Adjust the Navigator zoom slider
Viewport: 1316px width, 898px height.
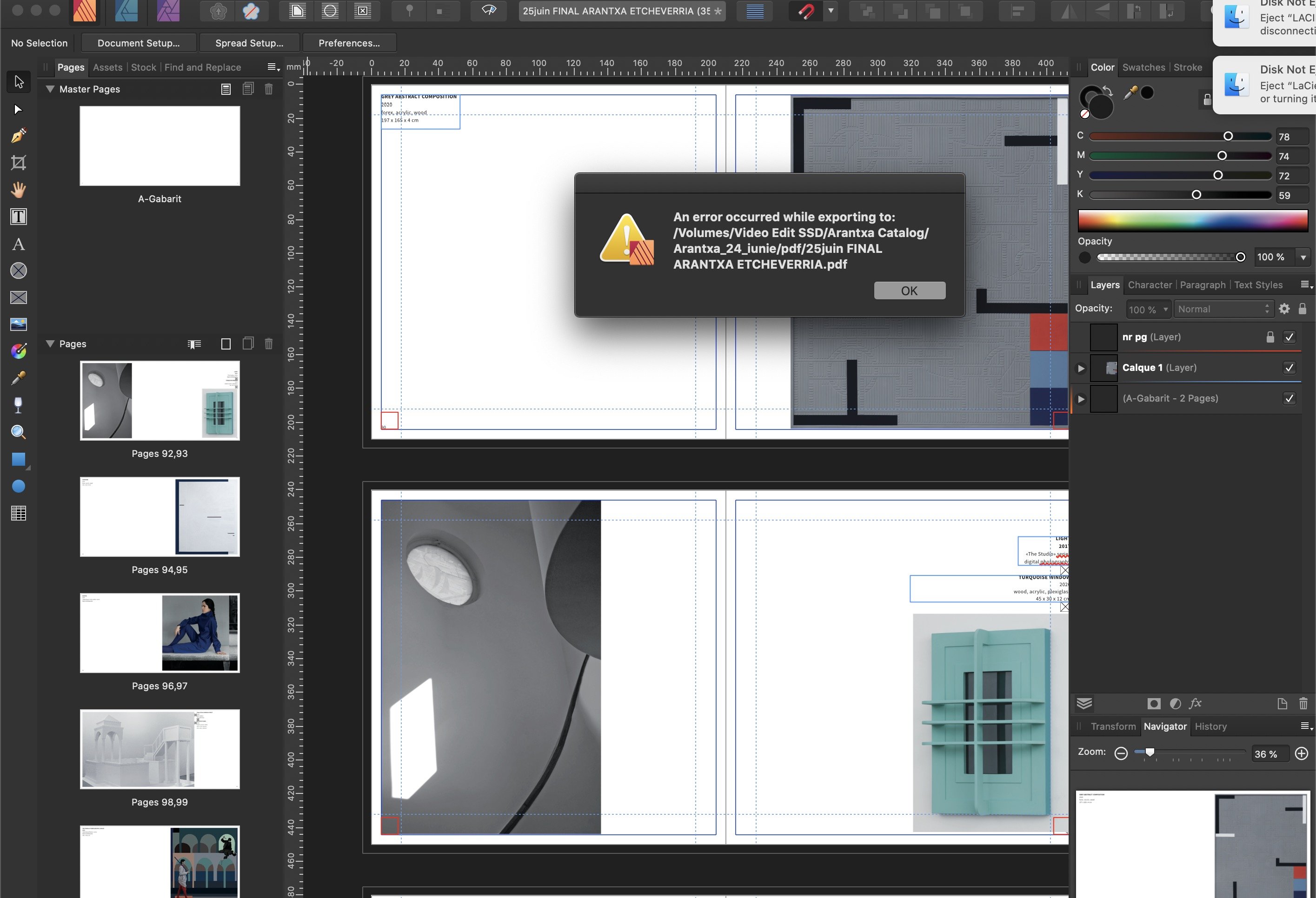[x=1189, y=753]
